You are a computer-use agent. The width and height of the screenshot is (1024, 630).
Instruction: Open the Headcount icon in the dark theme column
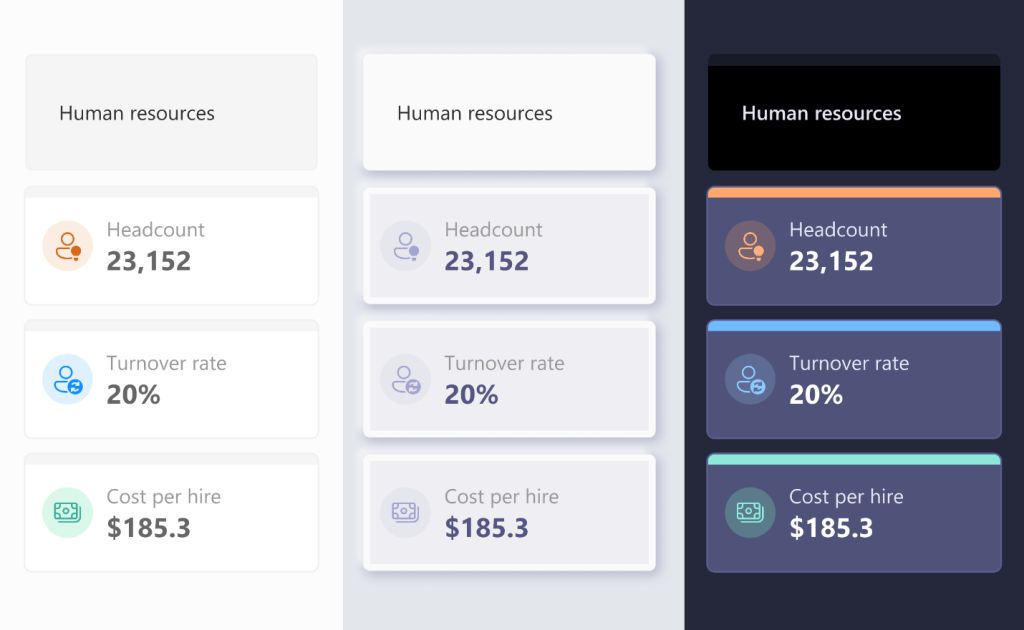click(750, 246)
